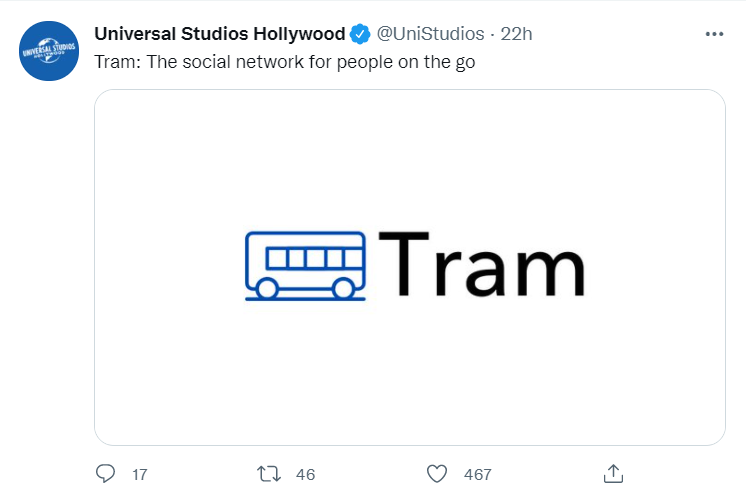
Task: Click the bus logo's right wheel
Action: coord(343,289)
